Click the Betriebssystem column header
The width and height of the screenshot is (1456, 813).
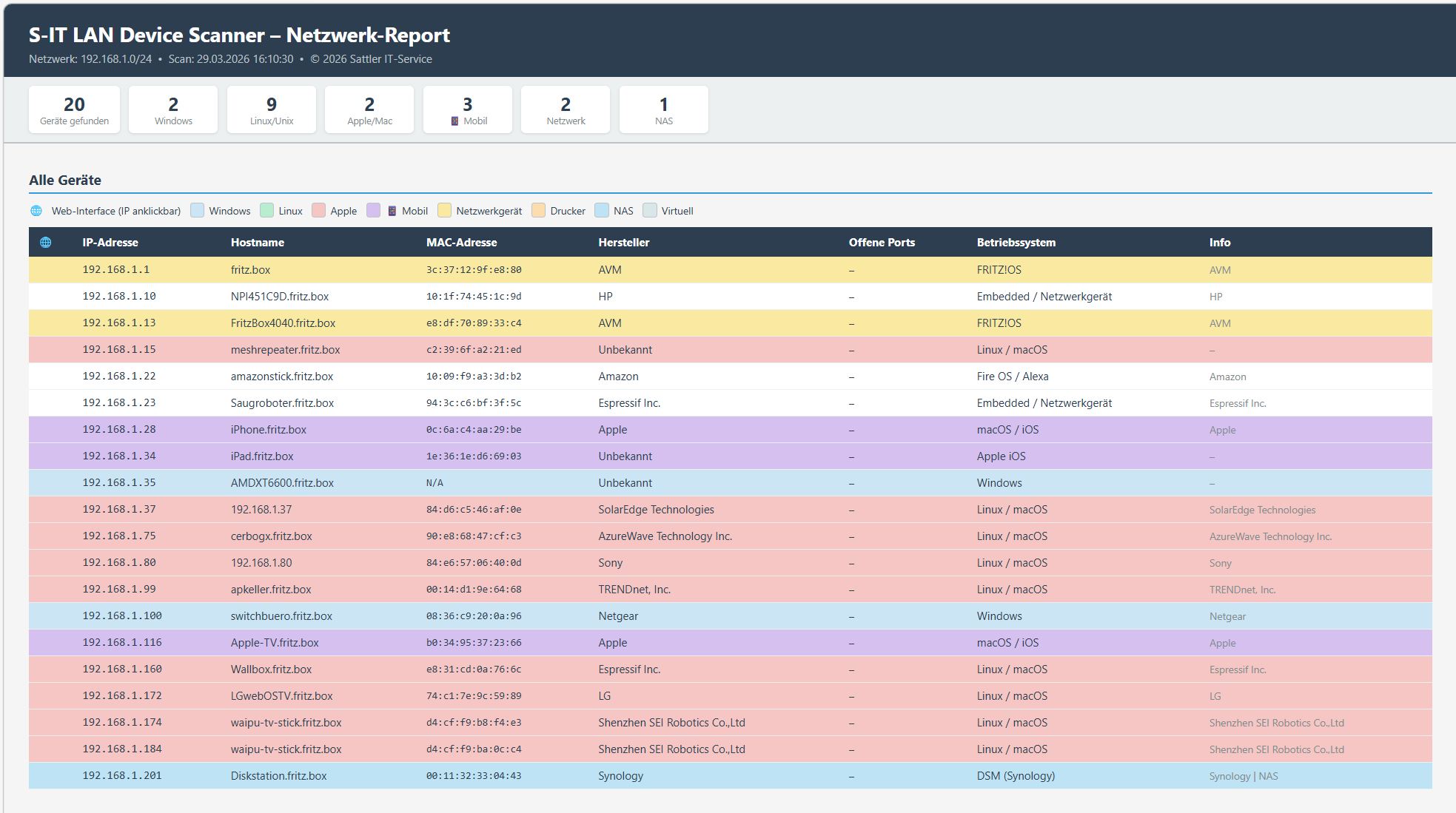[1016, 243]
